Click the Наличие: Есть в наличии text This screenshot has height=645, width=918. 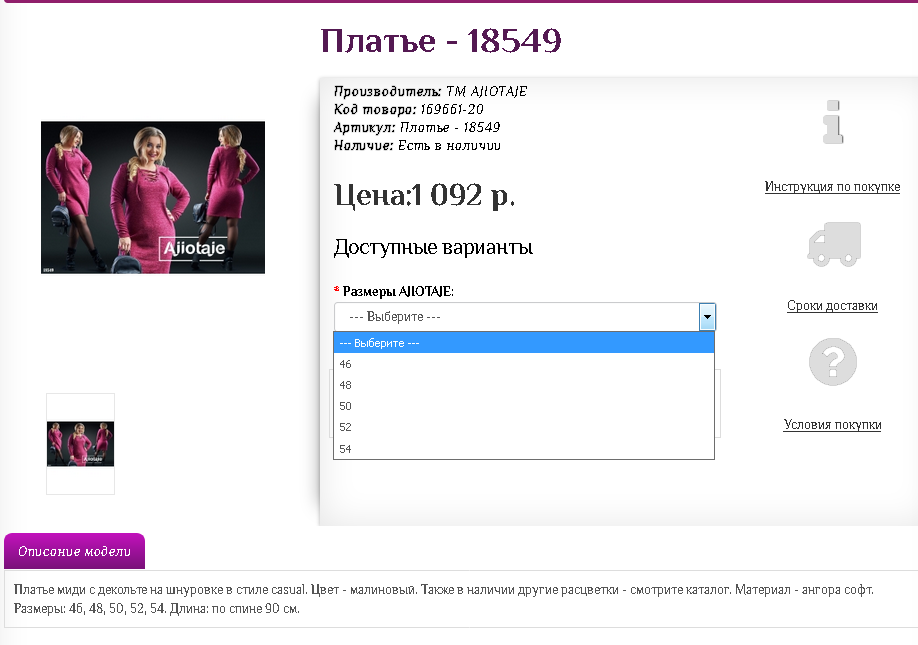point(417,146)
